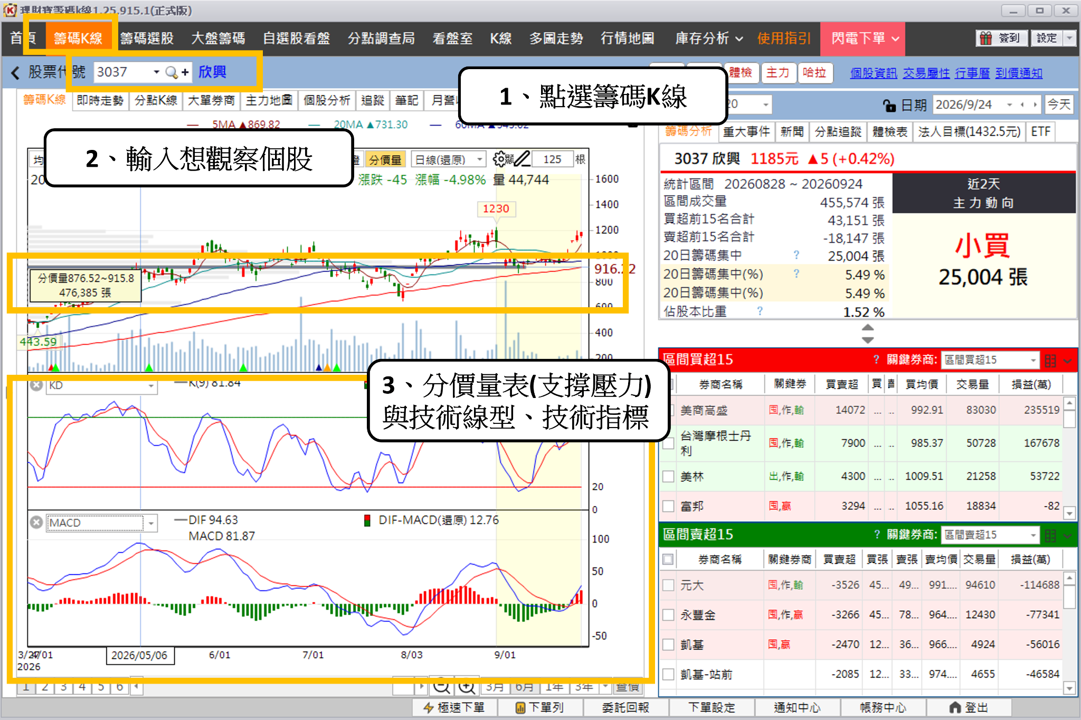Switch to the 即時走勢 tab
Screen dimensions: 1081x720
[x=100, y=101]
